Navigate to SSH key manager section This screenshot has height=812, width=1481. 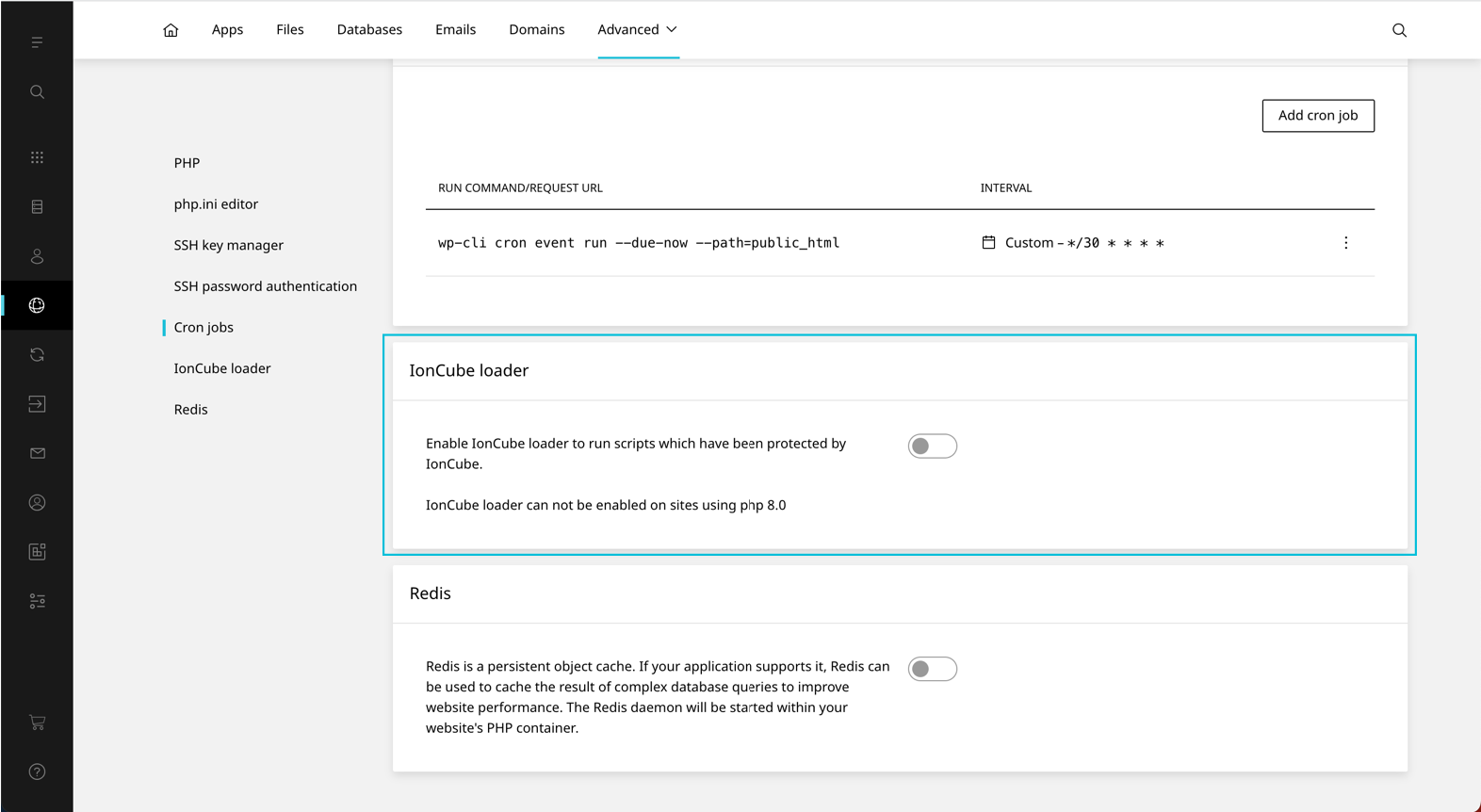pyautogui.click(x=228, y=245)
